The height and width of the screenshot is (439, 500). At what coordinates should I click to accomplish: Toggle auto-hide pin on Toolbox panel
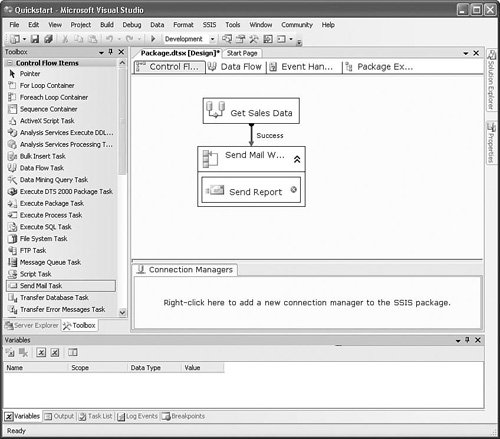tap(111, 52)
